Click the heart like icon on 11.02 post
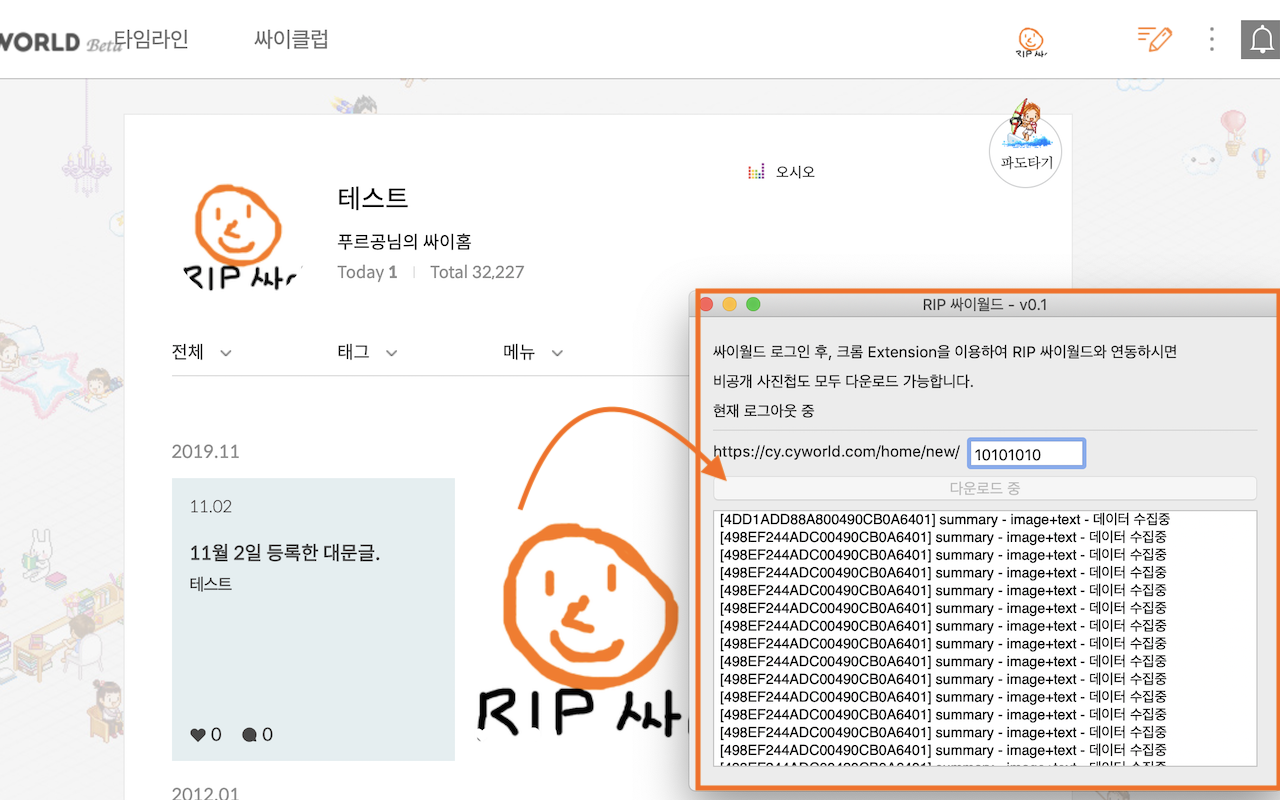 (x=198, y=735)
